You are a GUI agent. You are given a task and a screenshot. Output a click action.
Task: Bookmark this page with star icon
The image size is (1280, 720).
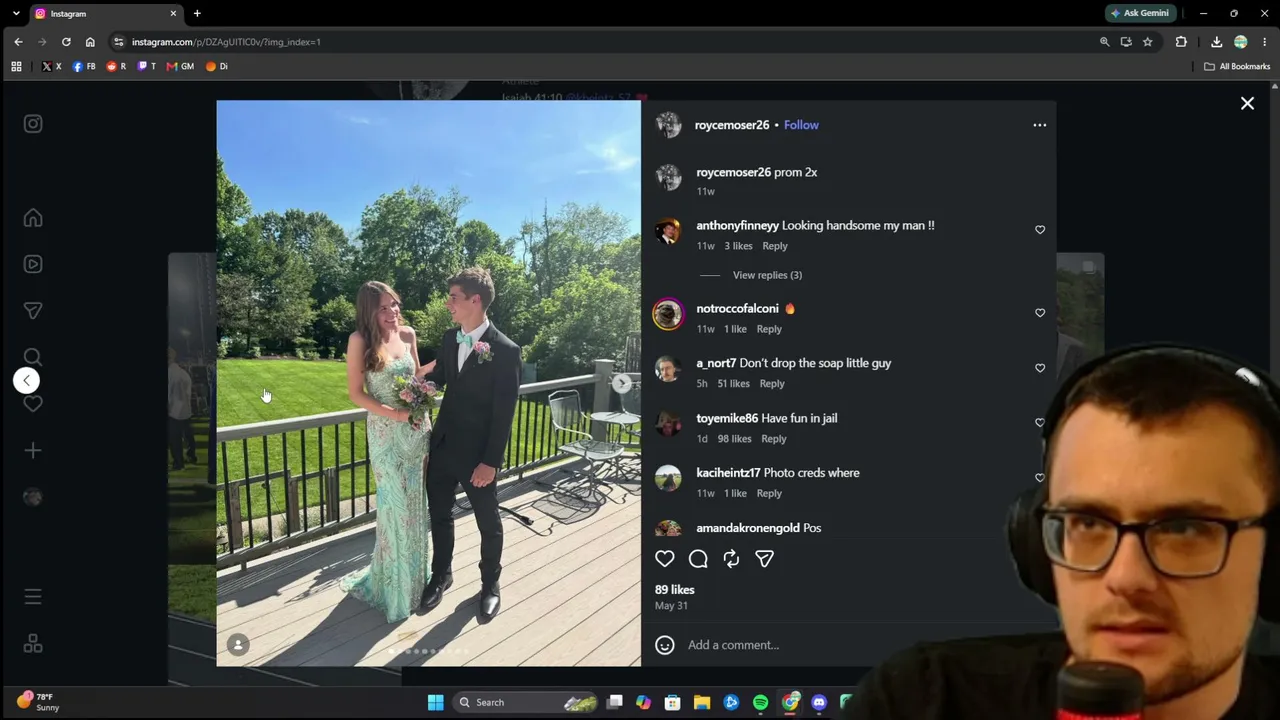click(x=1147, y=42)
